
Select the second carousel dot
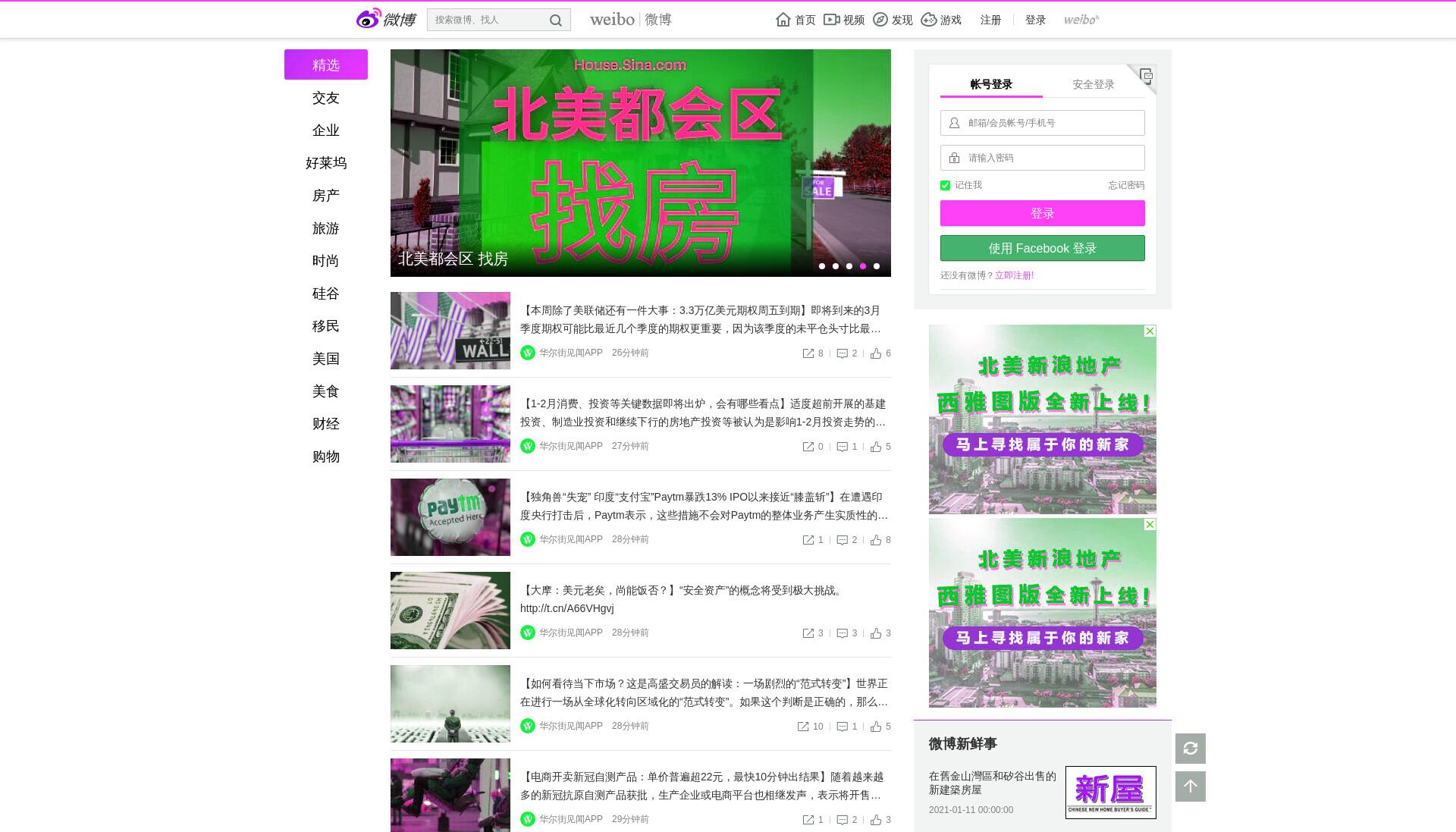pos(836,266)
